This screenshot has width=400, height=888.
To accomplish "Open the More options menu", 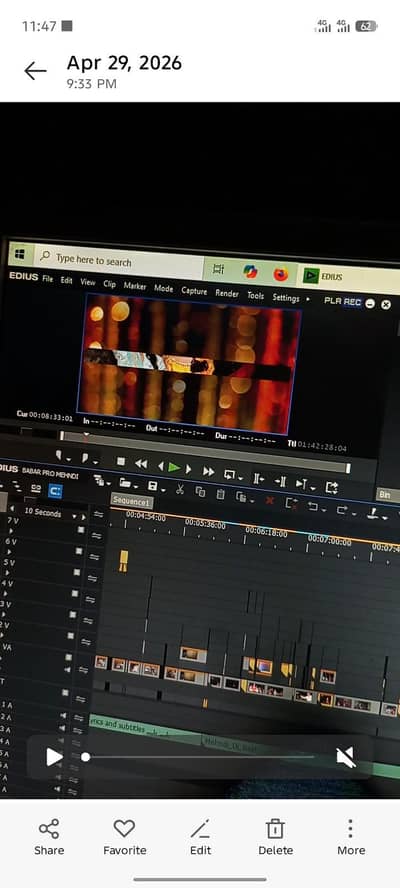I will pyautogui.click(x=351, y=836).
